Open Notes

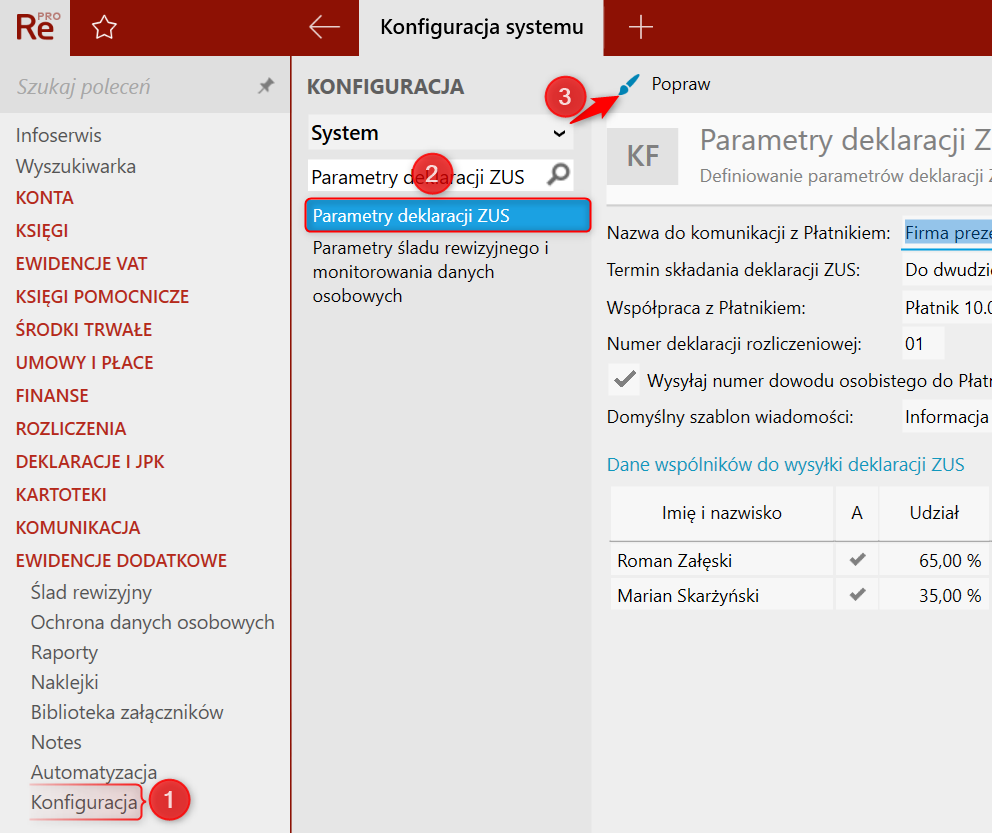pos(56,742)
